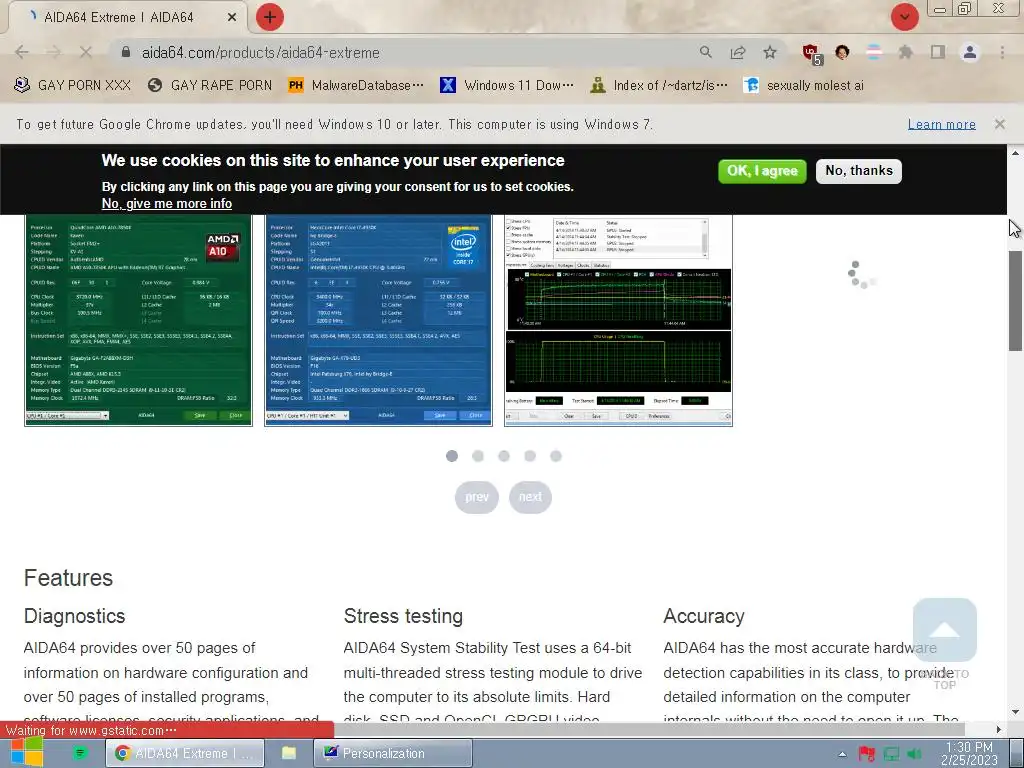The height and width of the screenshot is (768, 1024).
Task: Open the Index of /~dartz/is… bookmark
Action: [x=659, y=86]
